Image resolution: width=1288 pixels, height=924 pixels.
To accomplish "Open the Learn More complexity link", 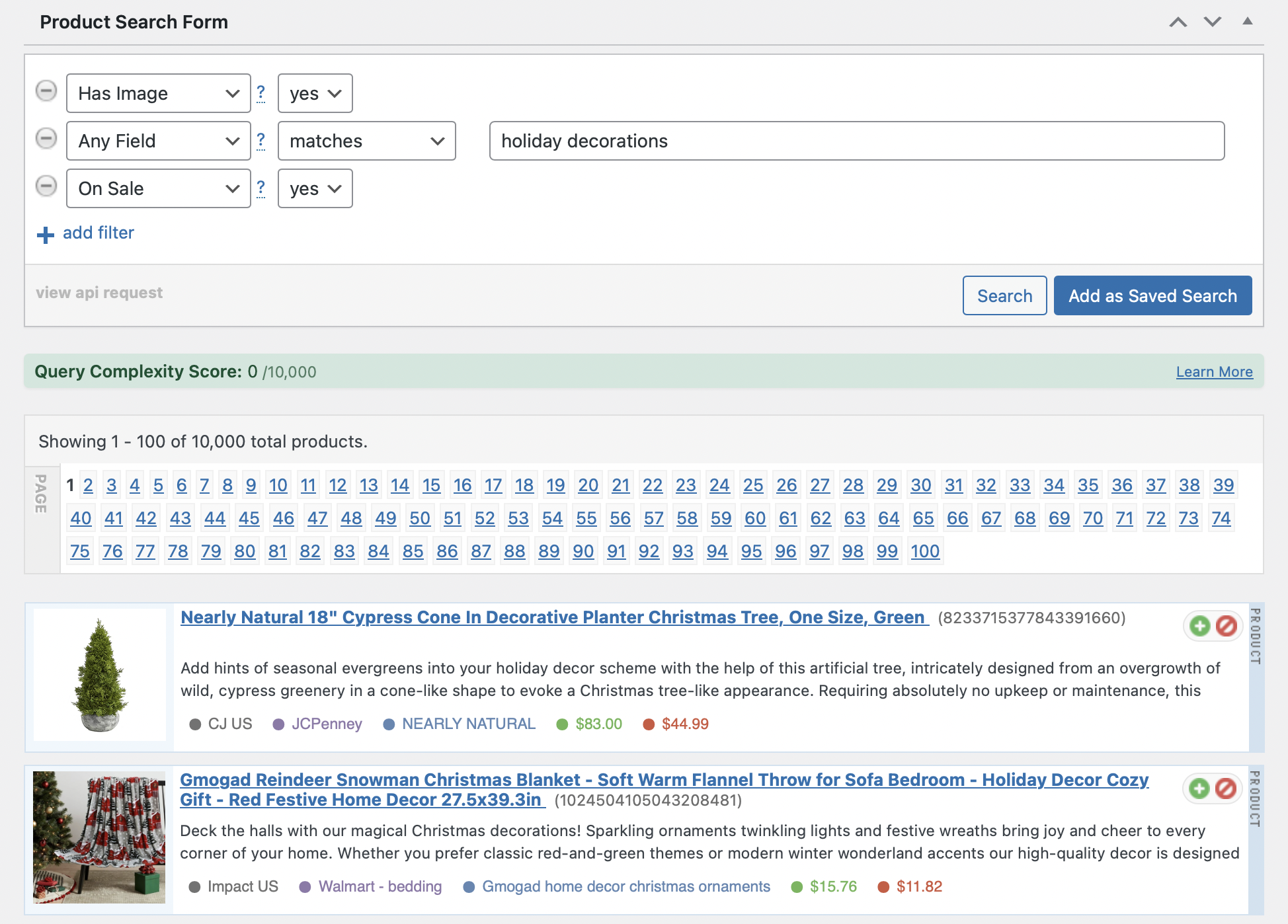I will tap(1214, 371).
